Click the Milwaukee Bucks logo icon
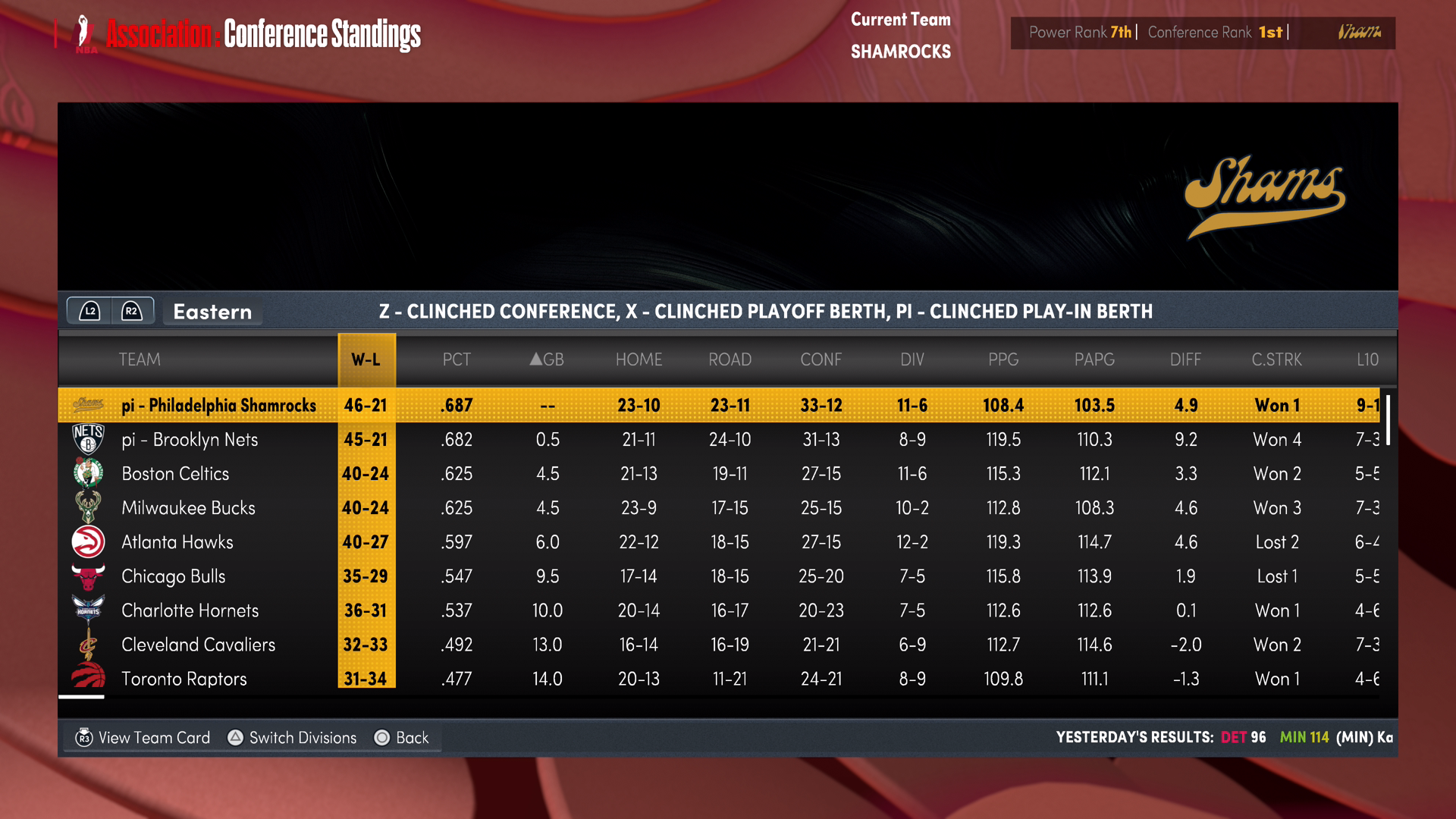 (88, 507)
